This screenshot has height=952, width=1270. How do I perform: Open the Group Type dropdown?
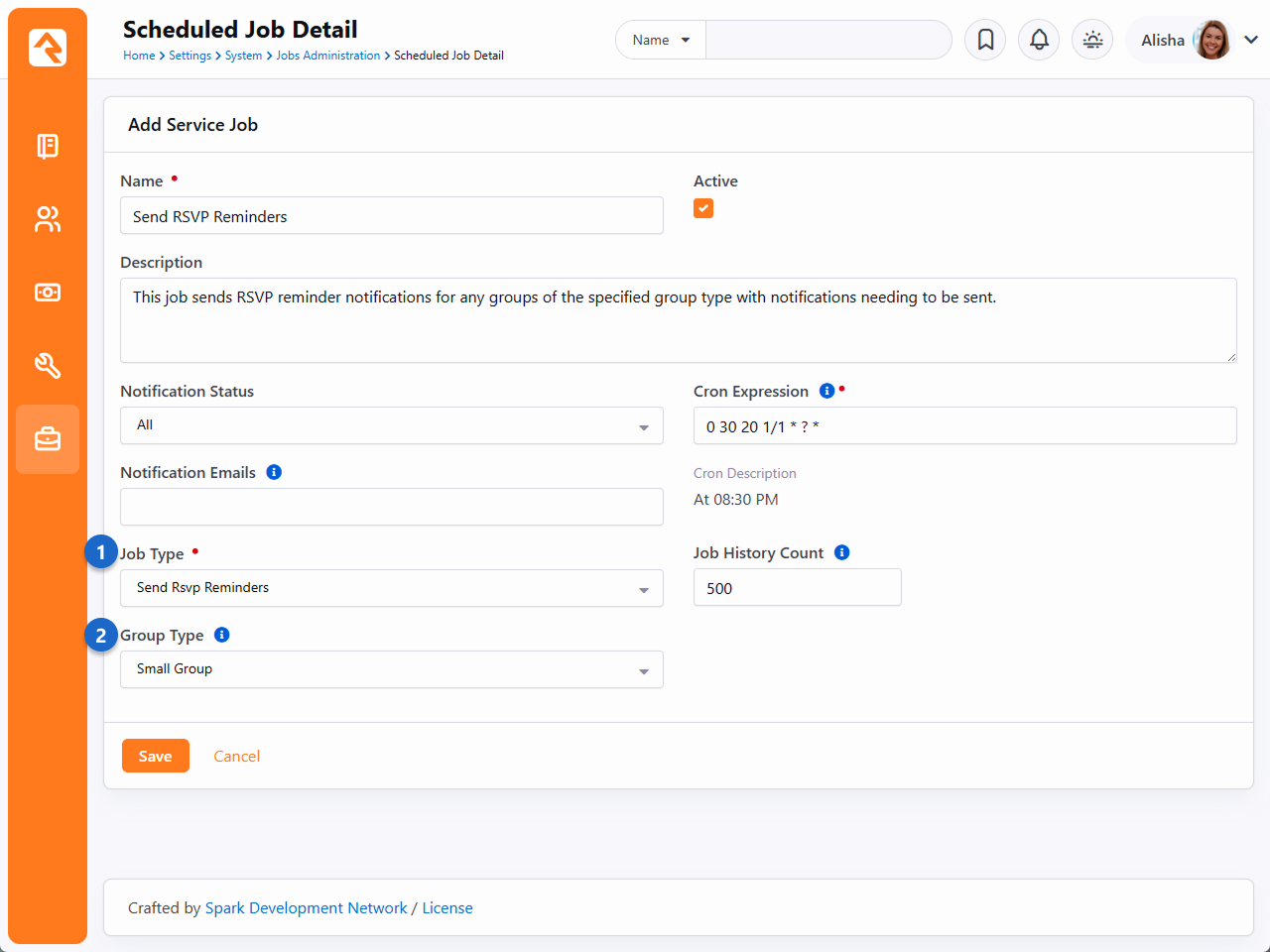coord(391,669)
